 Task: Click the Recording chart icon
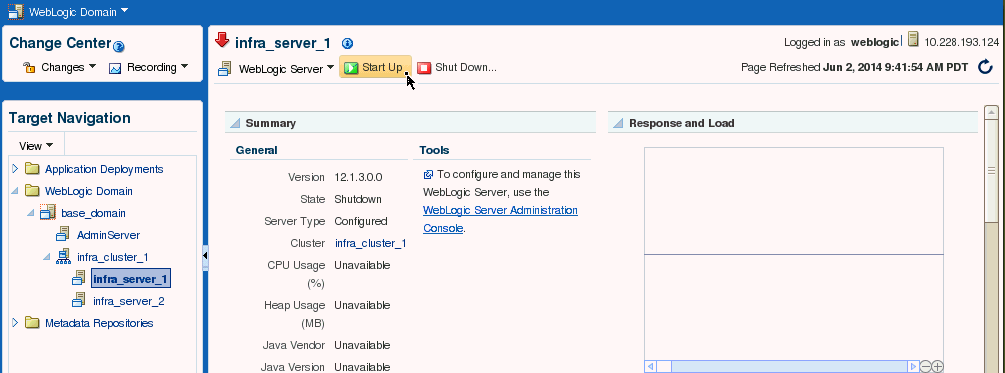click(115, 68)
